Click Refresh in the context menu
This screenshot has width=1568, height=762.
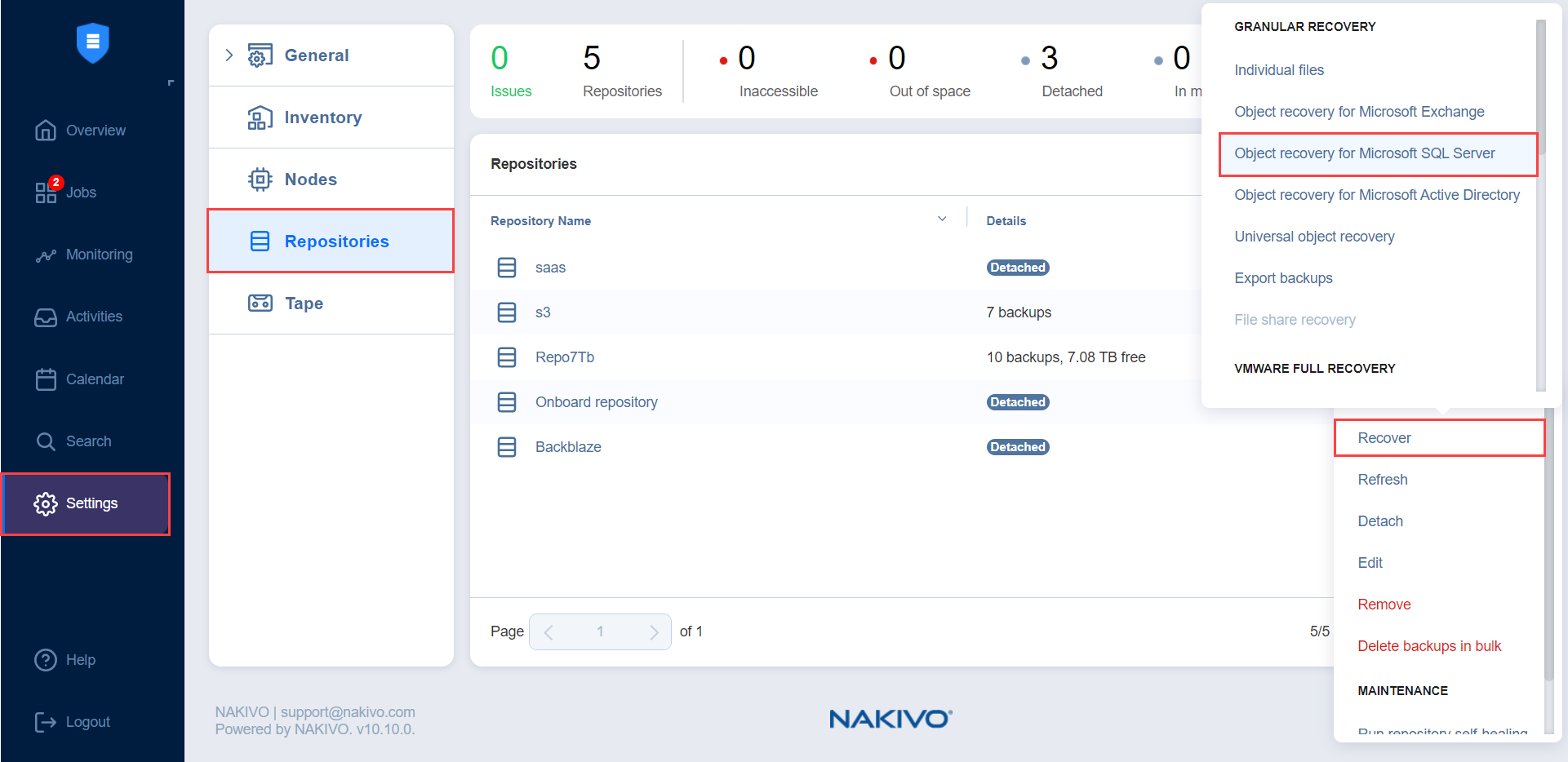pos(1382,480)
